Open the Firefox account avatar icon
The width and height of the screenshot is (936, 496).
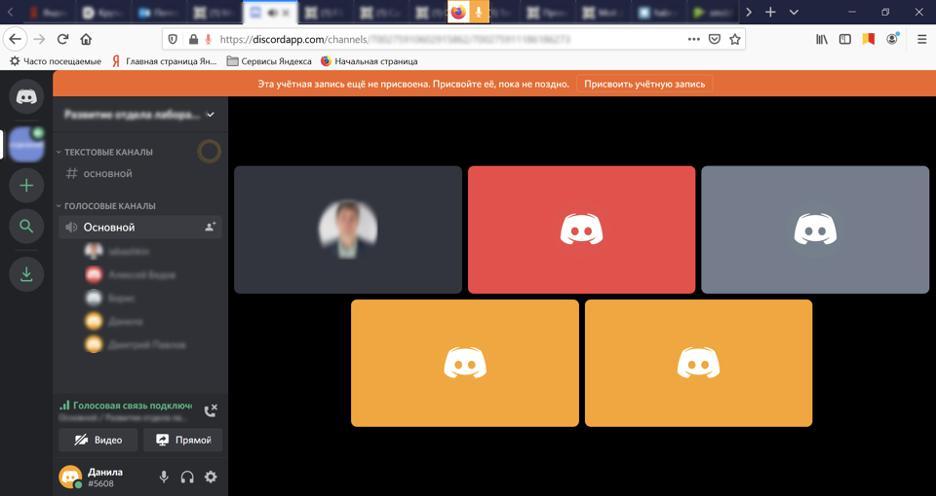892,39
